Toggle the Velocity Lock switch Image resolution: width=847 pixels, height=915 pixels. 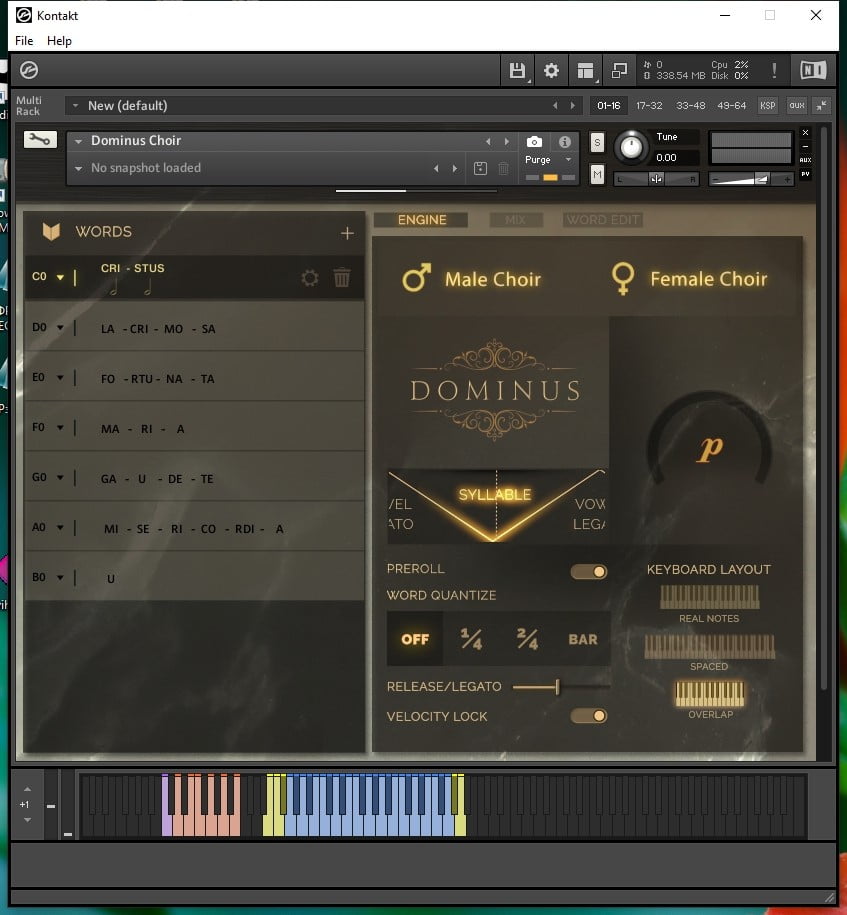(589, 716)
